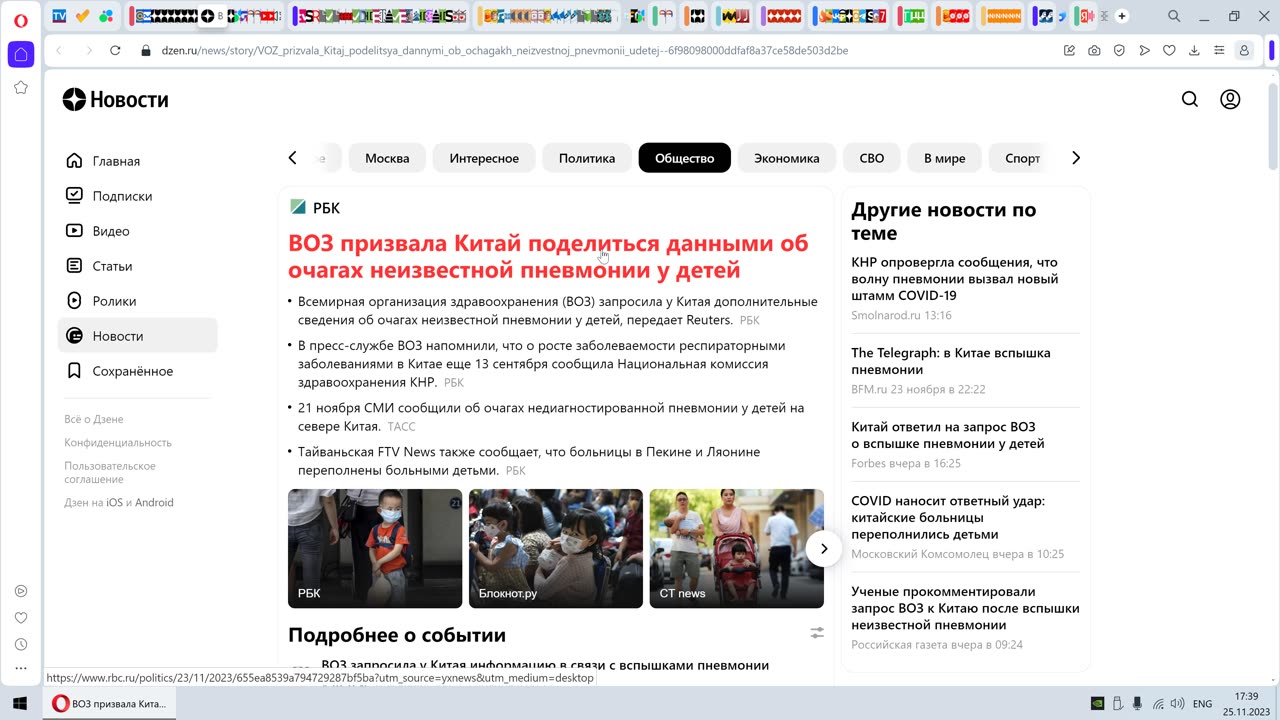Open the Блокнот.ру photo thumbnail

[556, 548]
